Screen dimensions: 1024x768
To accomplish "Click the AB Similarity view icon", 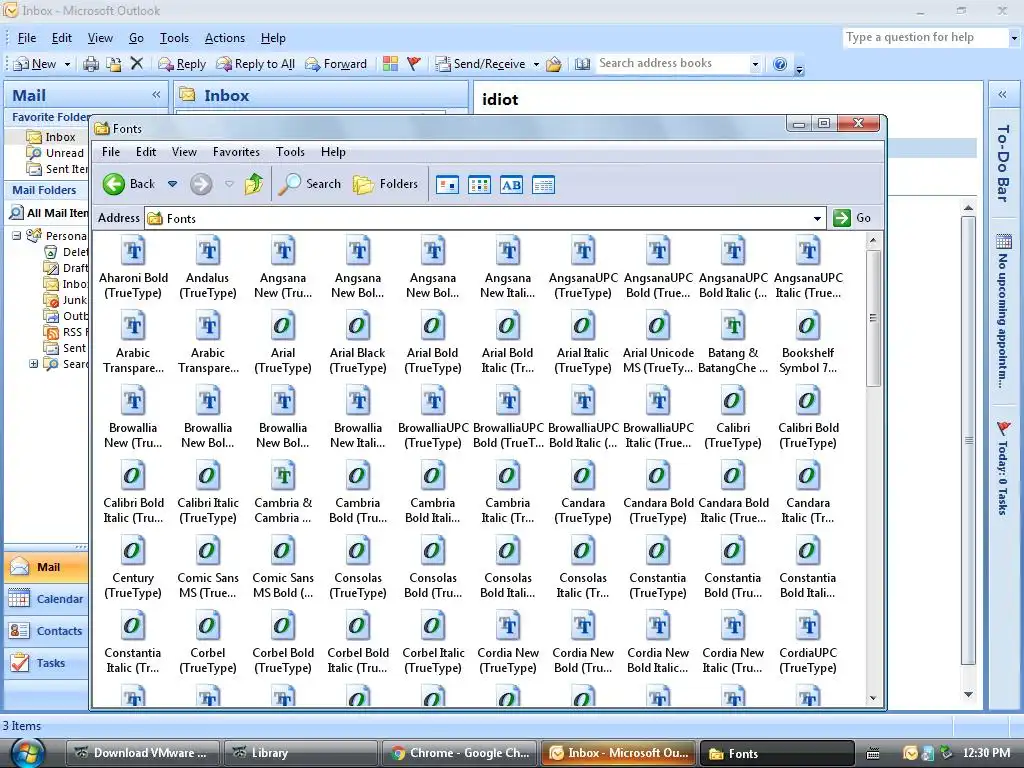I will 511,185.
